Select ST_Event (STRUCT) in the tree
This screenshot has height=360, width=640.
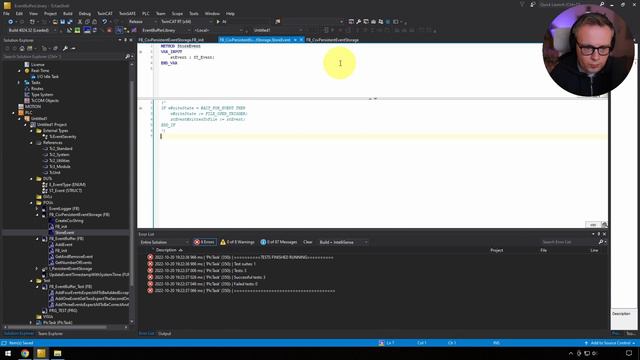point(65,191)
